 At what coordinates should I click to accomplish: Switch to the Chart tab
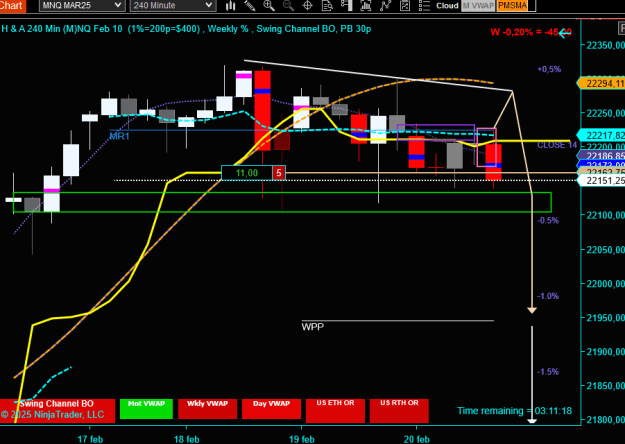pyautogui.click(x=13, y=6)
